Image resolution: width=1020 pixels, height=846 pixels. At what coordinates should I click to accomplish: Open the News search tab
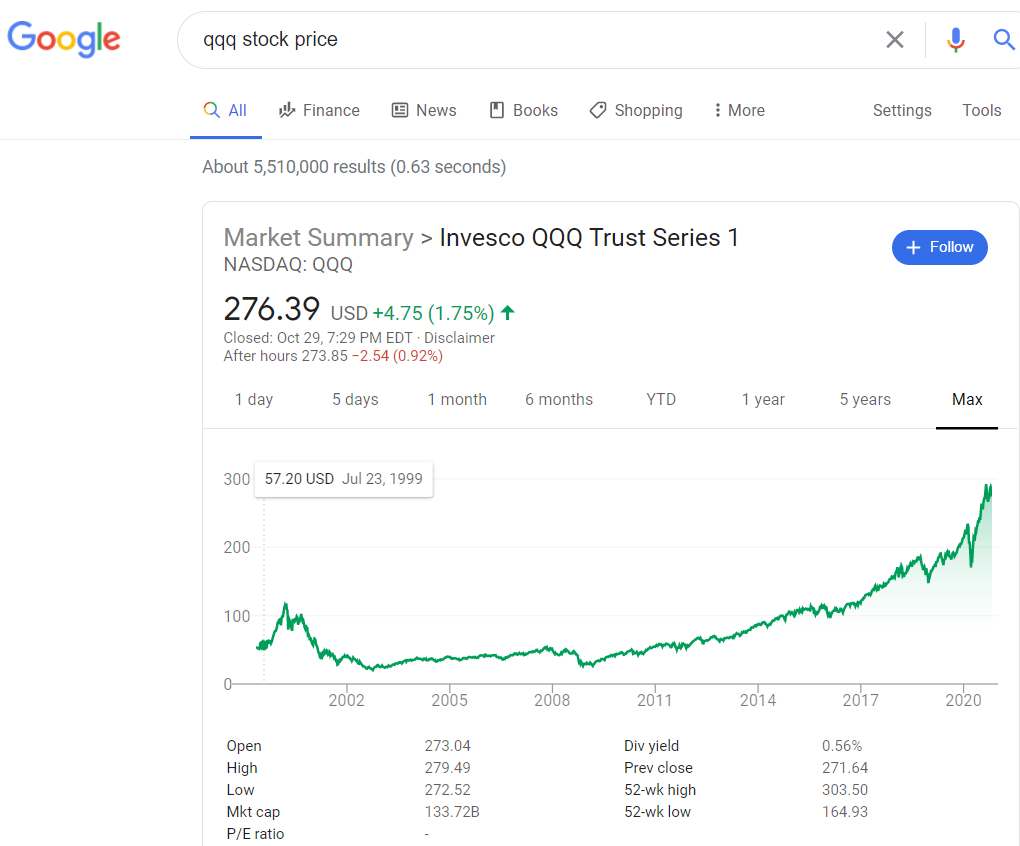(423, 111)
